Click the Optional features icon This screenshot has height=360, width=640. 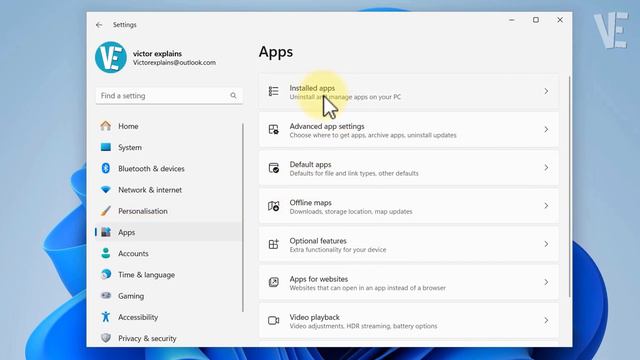point(273,244)
